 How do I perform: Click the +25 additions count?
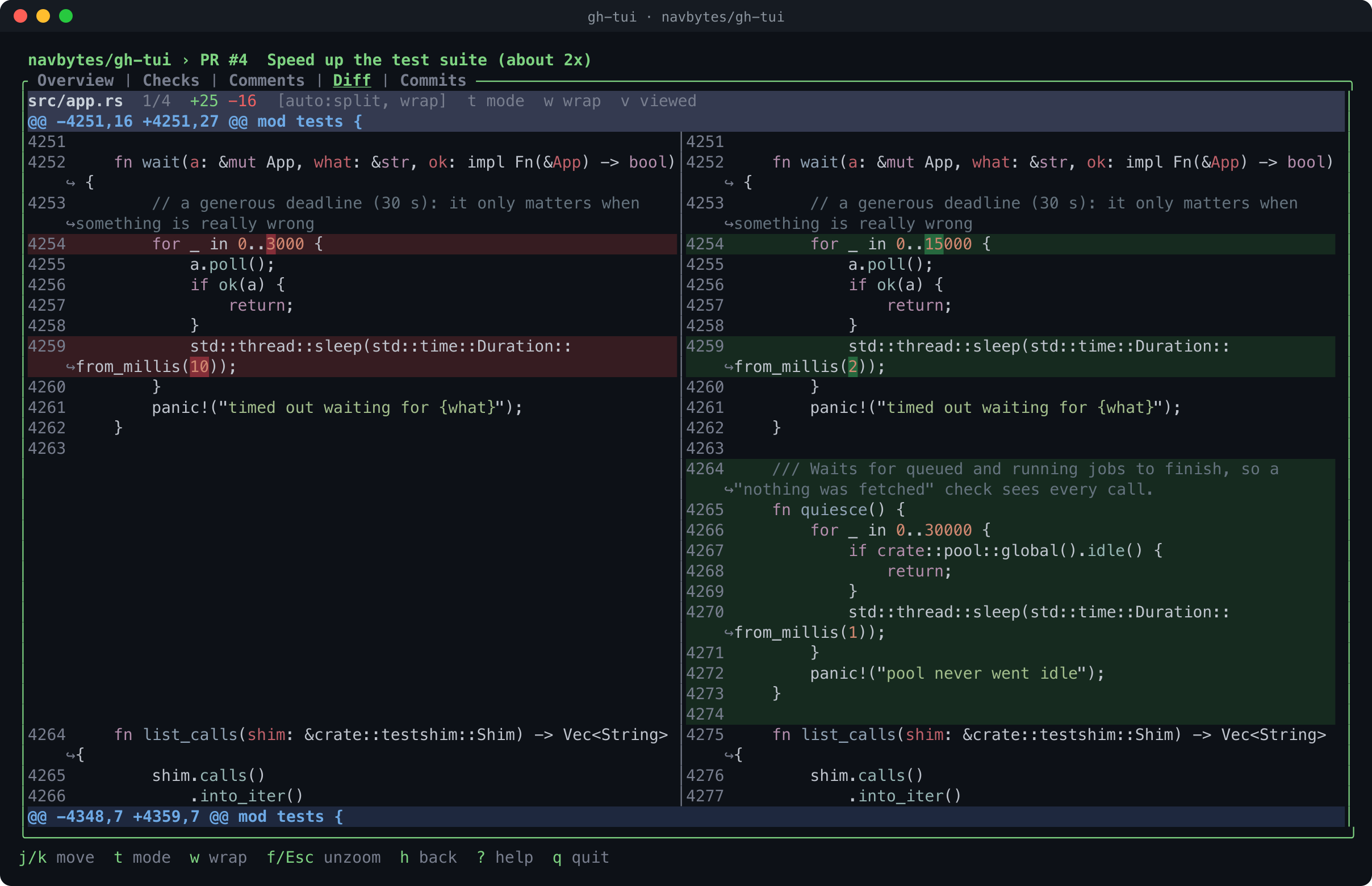click(204, 101)
